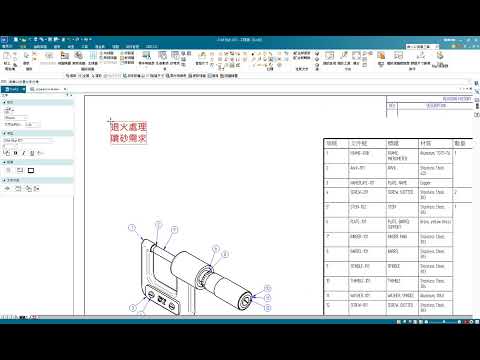The image size is (480, 360).
Task: Toggle Italic in the text font panel
Action: pos(24,153)
